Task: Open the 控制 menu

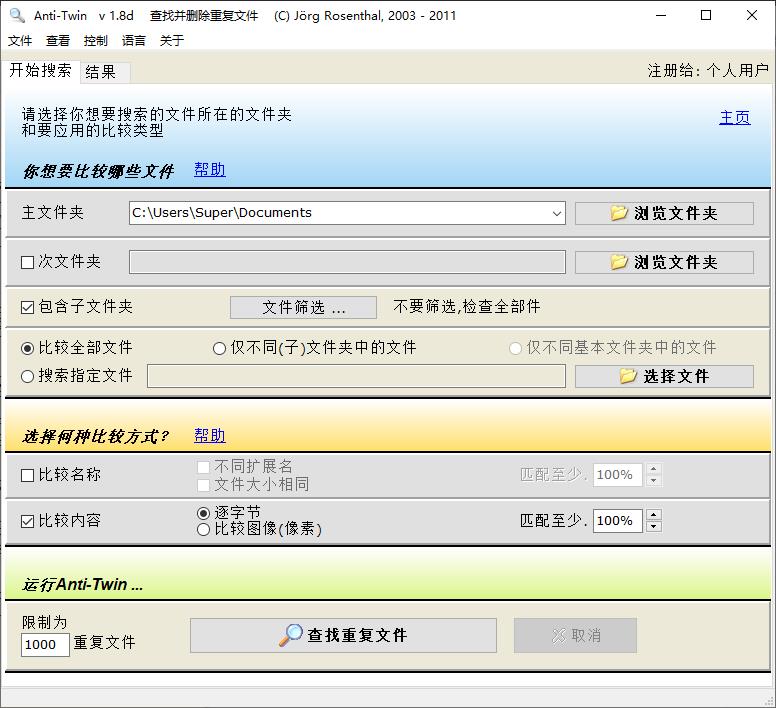Action: [x=96, y=41]
